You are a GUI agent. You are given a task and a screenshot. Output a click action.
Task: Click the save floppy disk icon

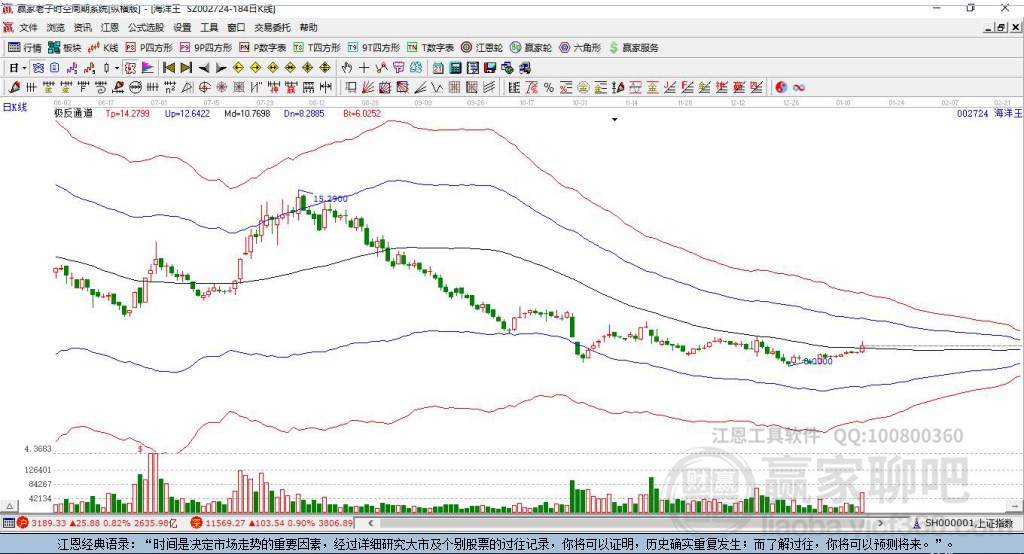pos(490,68)
